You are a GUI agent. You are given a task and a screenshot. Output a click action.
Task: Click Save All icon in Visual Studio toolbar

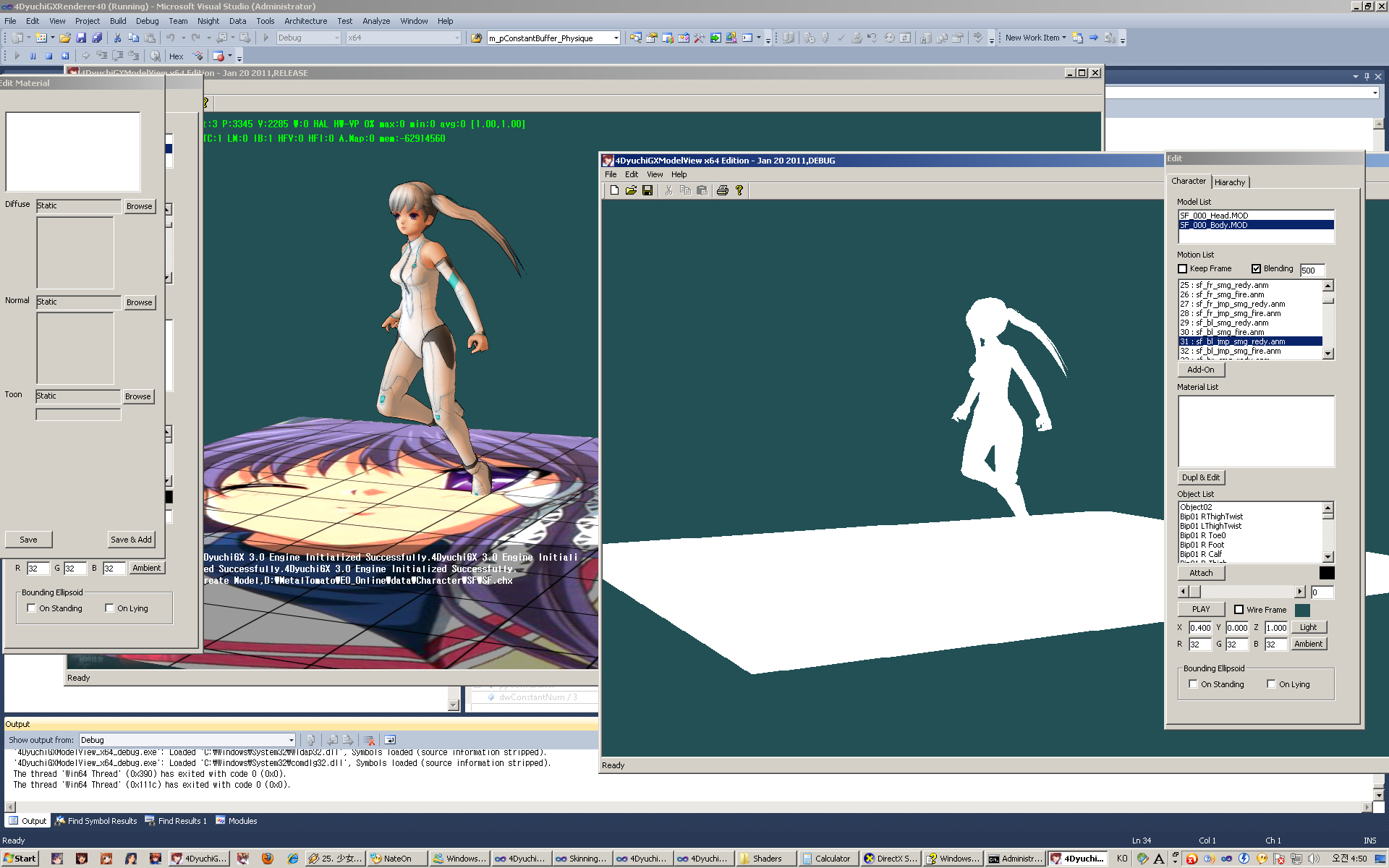click(x=97, y=38)
